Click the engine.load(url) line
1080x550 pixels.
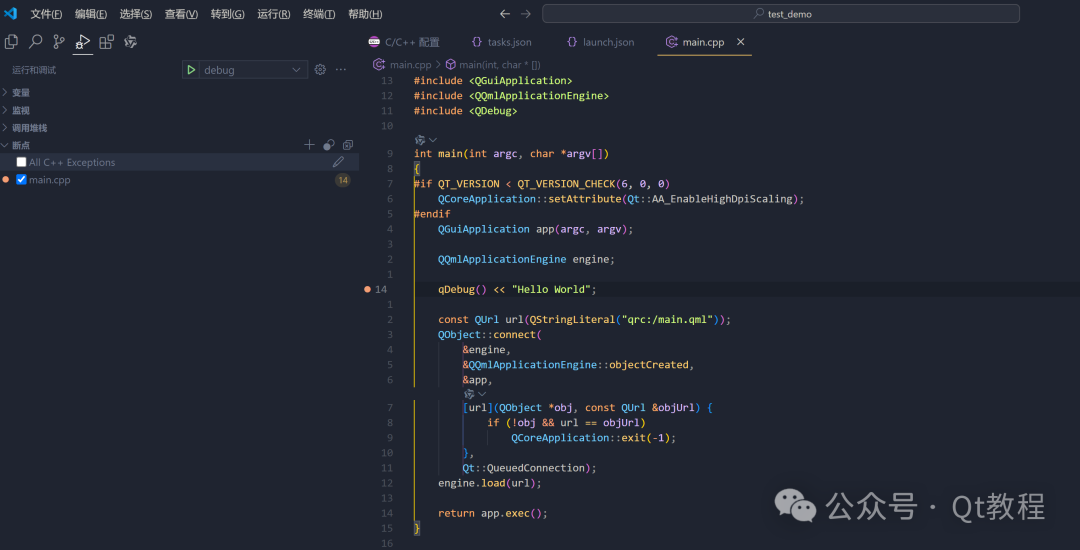[x=490, y=483]
